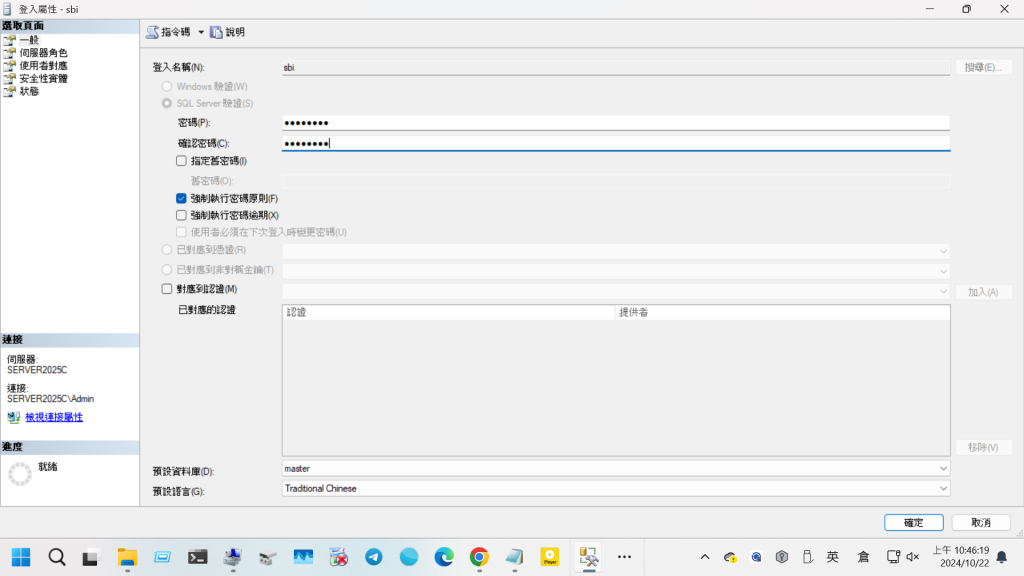Select the 伺服器角色 page
This screenshot has width=1024, height=576.
(x=43, y=53)
